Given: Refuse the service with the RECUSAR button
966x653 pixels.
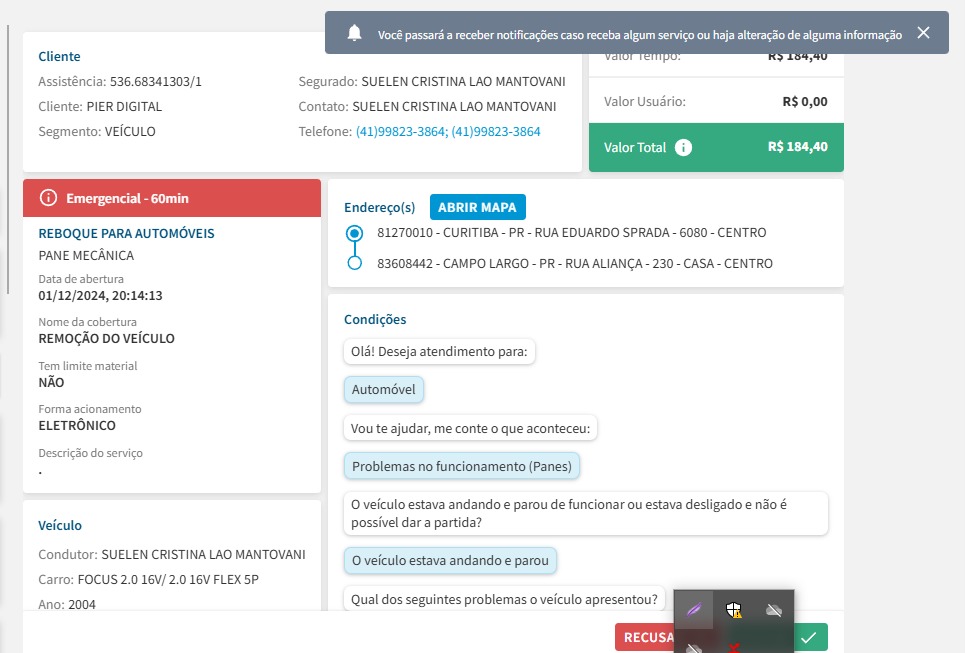Looking at the screenshot, I should coord(644,637).
